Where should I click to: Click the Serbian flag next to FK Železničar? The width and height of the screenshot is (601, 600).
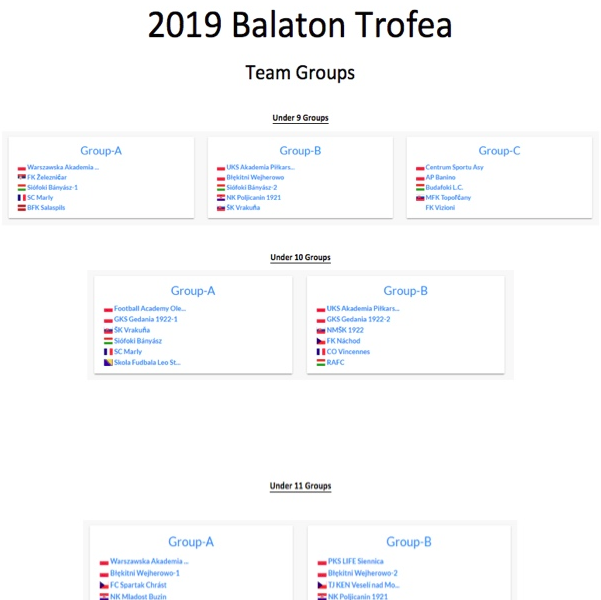point(21,177)
